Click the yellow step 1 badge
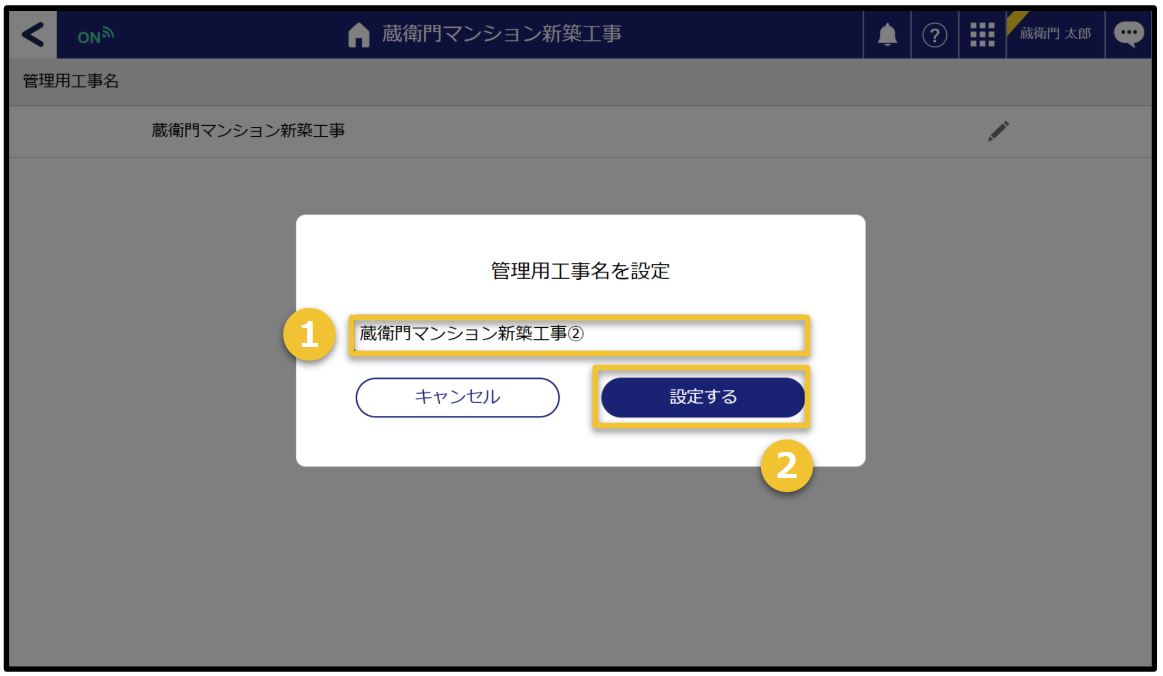 tap(309, 335)
